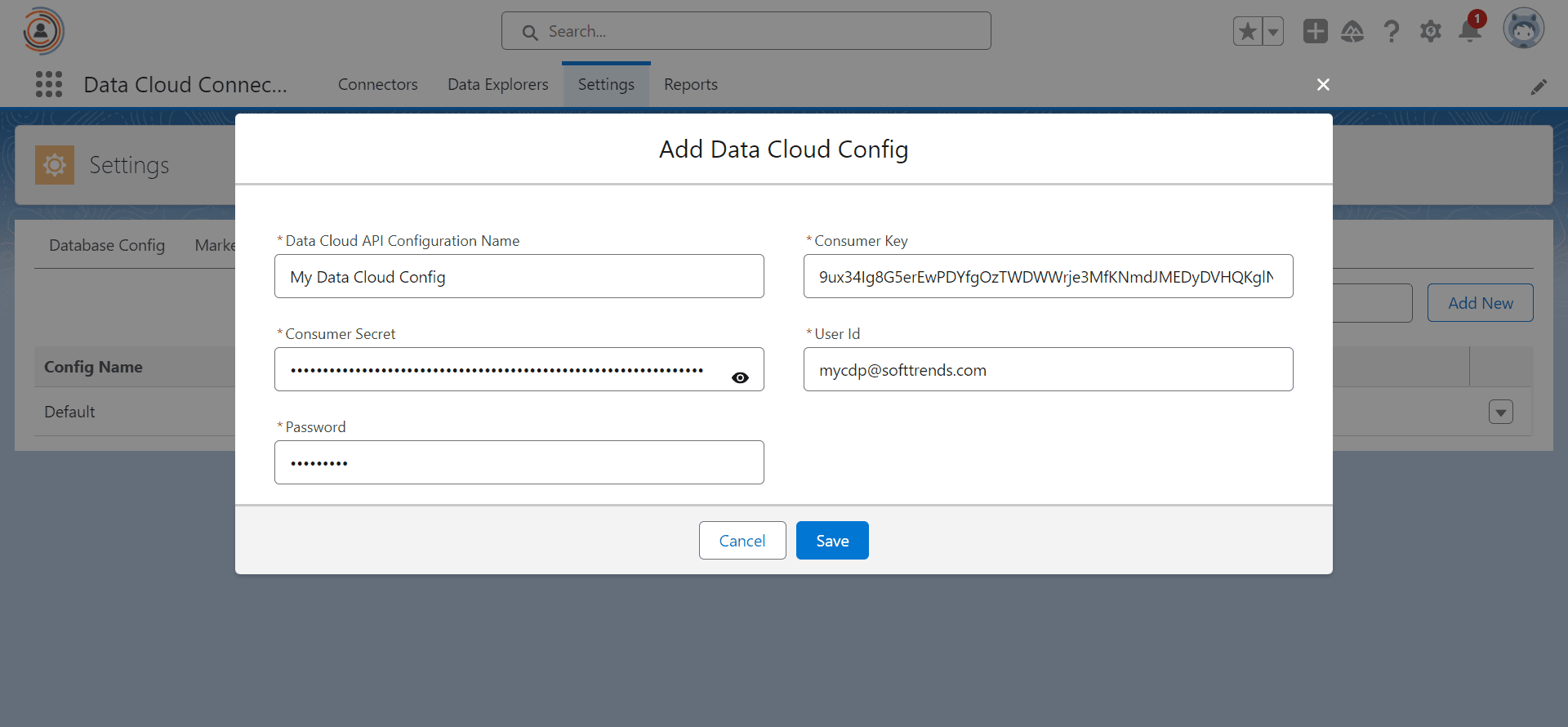
Task: Click the Favorites star icon
Action: [x=1247, y=32]
